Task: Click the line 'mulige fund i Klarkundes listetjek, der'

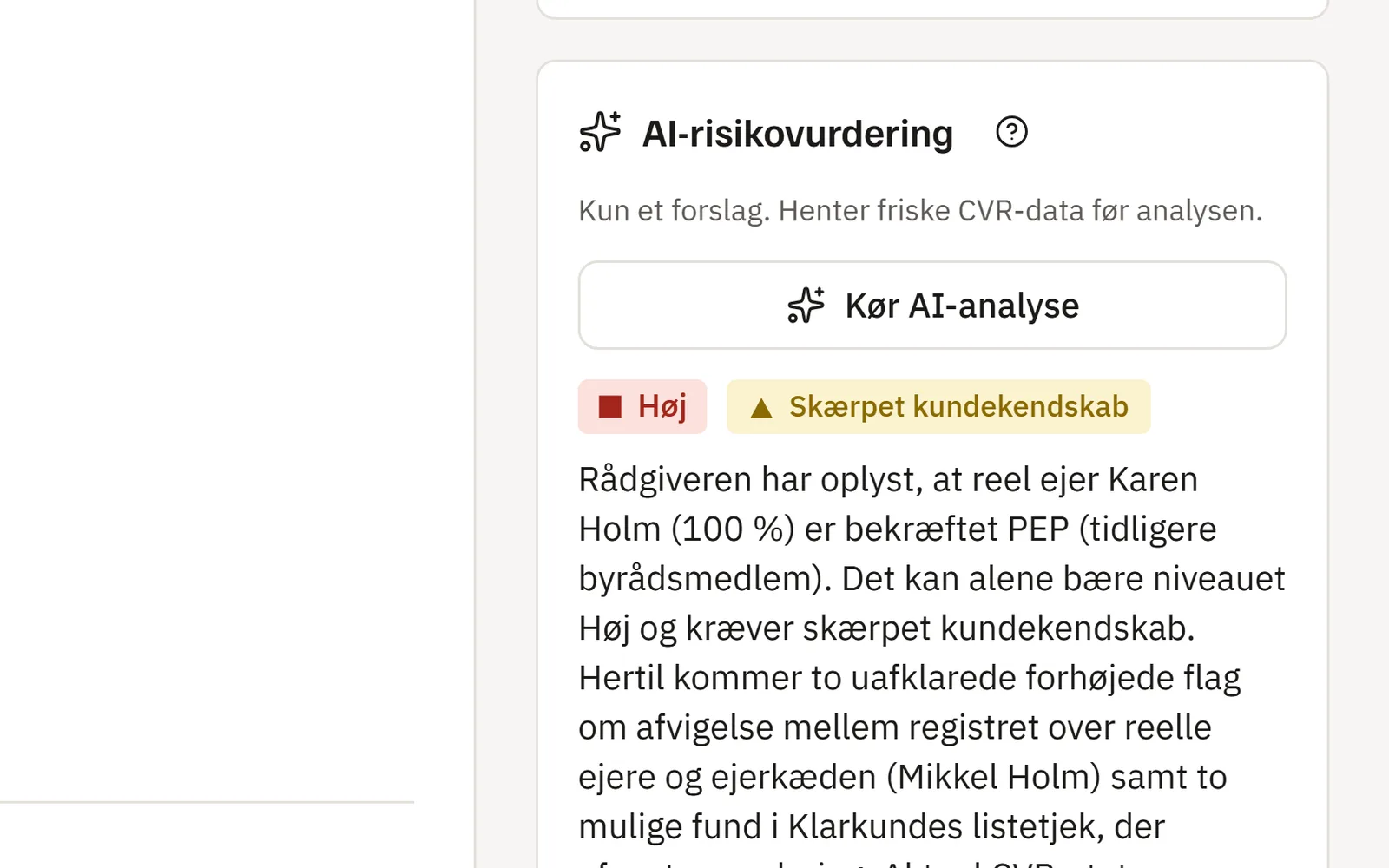Action: click(x=872, y=826)
